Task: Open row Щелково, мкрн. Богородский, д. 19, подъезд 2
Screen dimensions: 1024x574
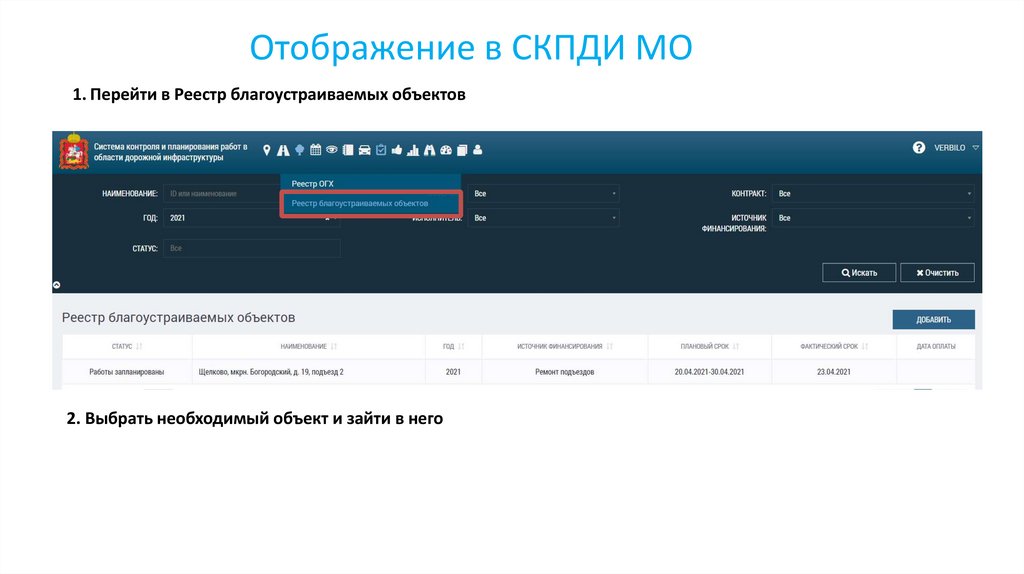Action: pyautogui.click(x=270, y=372)
